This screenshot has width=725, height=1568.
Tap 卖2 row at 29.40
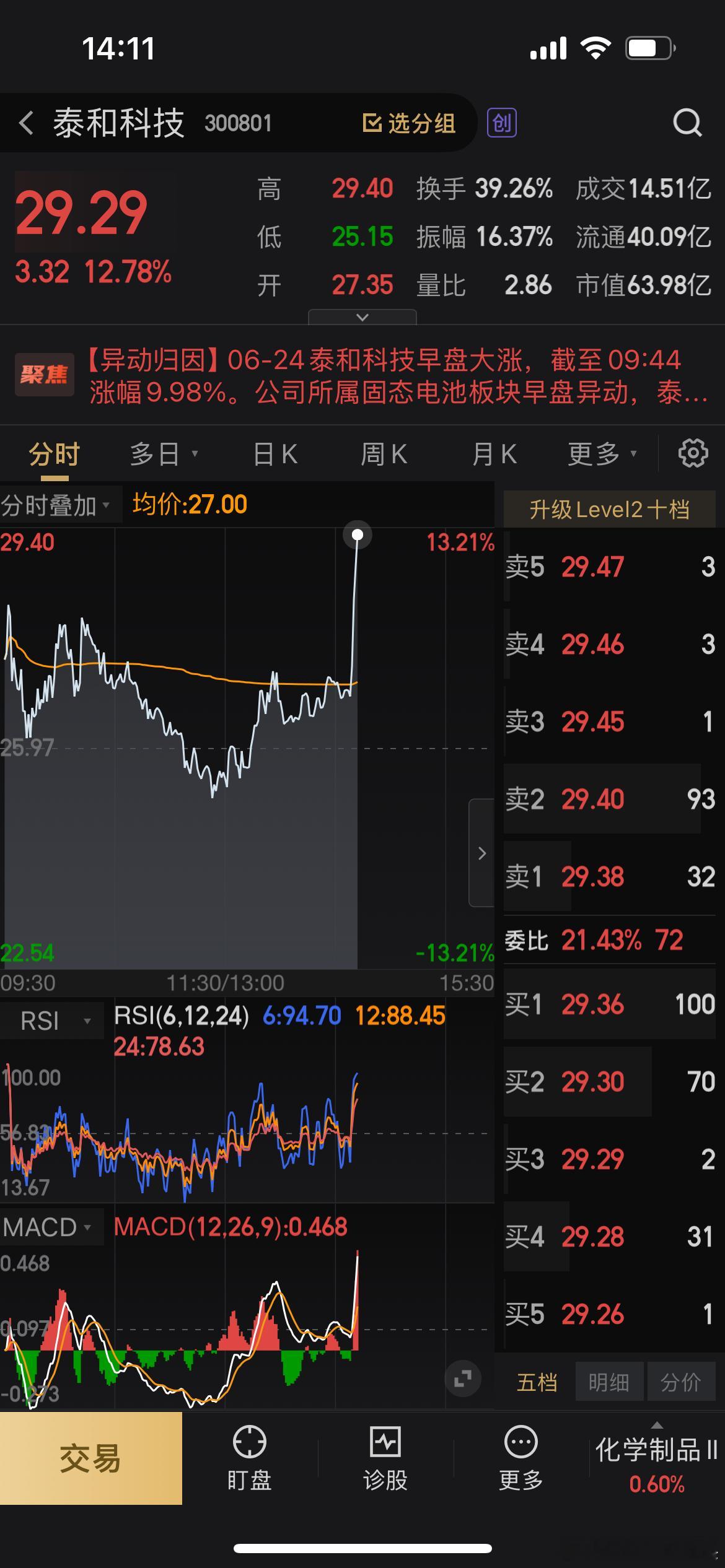point(610,799)
